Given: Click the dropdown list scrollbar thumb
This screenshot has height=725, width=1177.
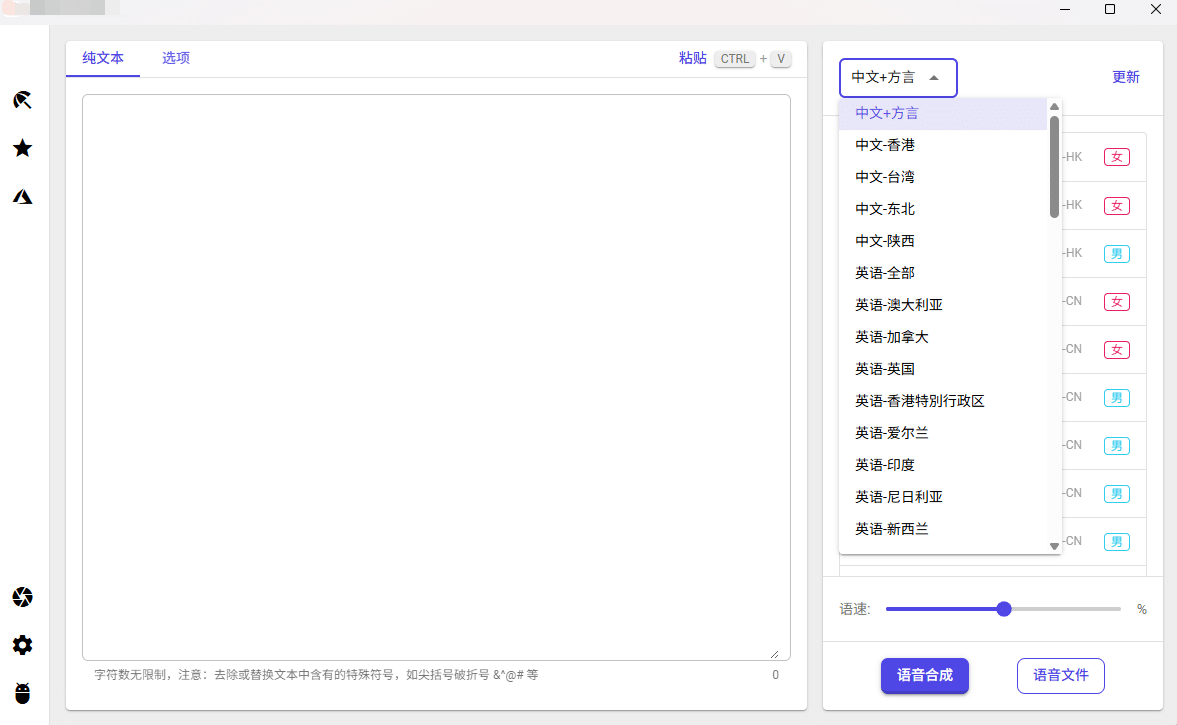Looking at the screenshot, I should (1054, 167).
